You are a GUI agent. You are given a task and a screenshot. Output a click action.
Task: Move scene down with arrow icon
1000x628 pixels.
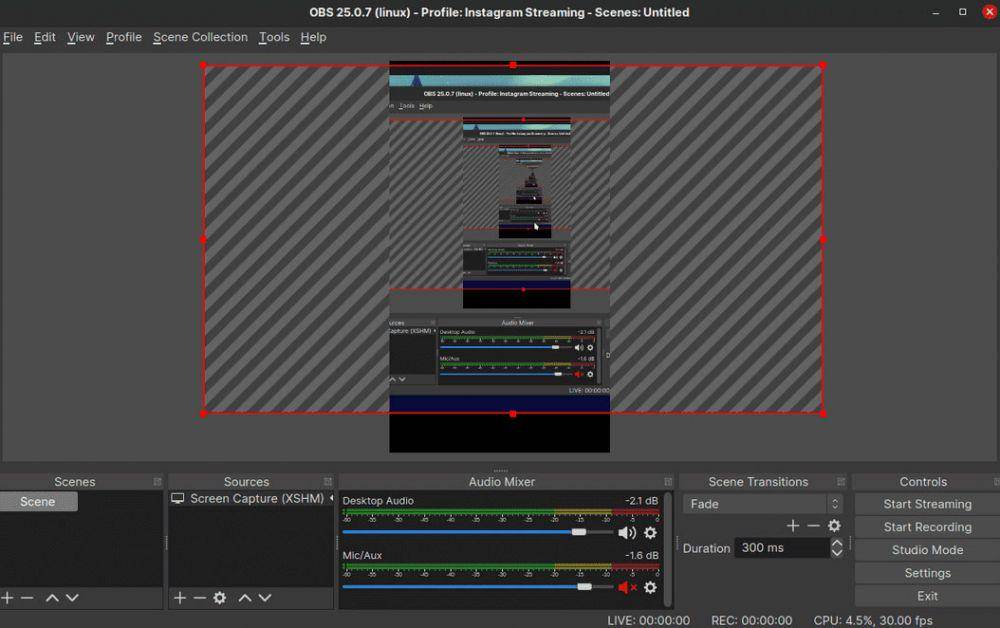click(72, 597)
